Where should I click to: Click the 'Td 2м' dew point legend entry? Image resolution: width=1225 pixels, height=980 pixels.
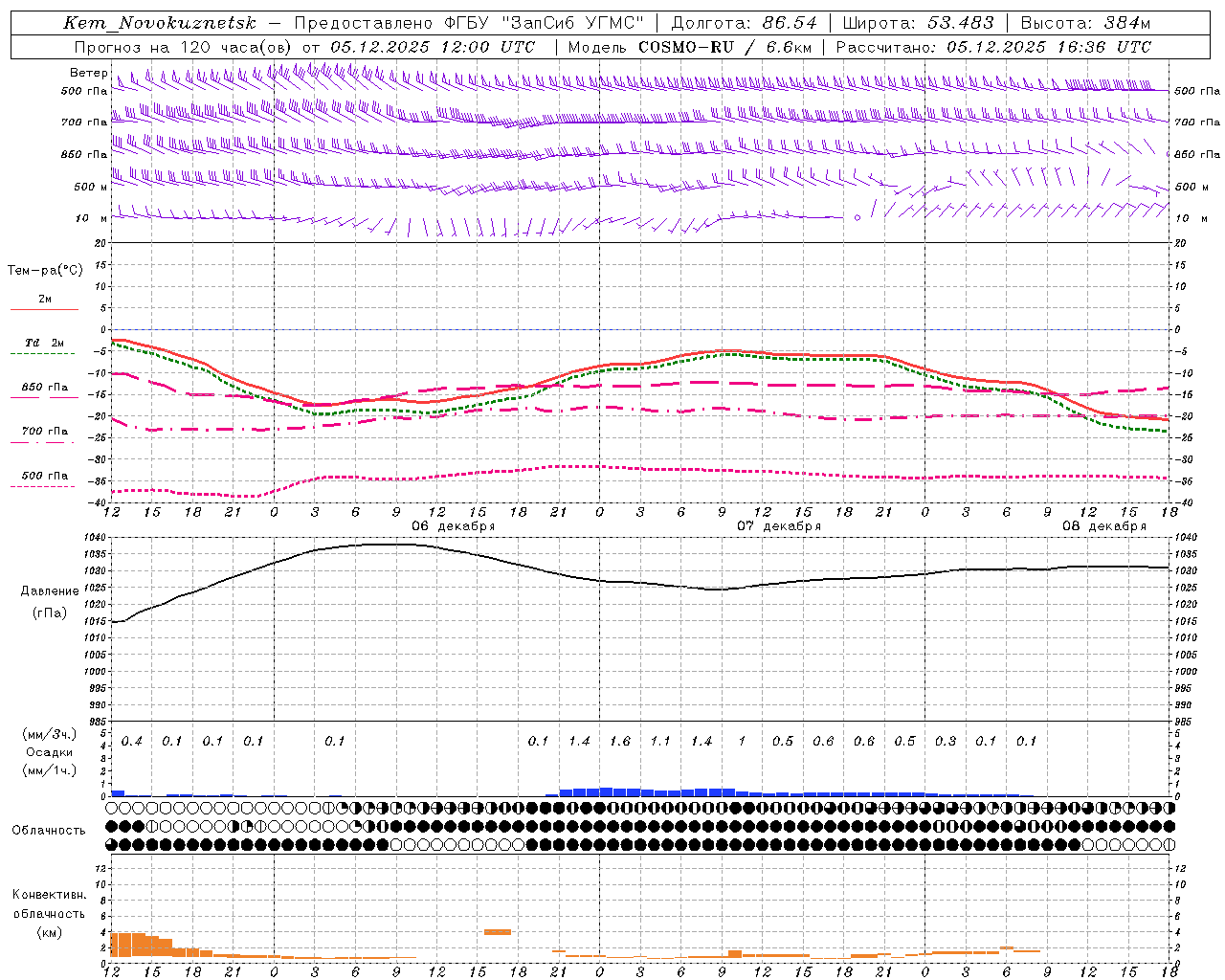pyautogui.click(x=45, y=343)
